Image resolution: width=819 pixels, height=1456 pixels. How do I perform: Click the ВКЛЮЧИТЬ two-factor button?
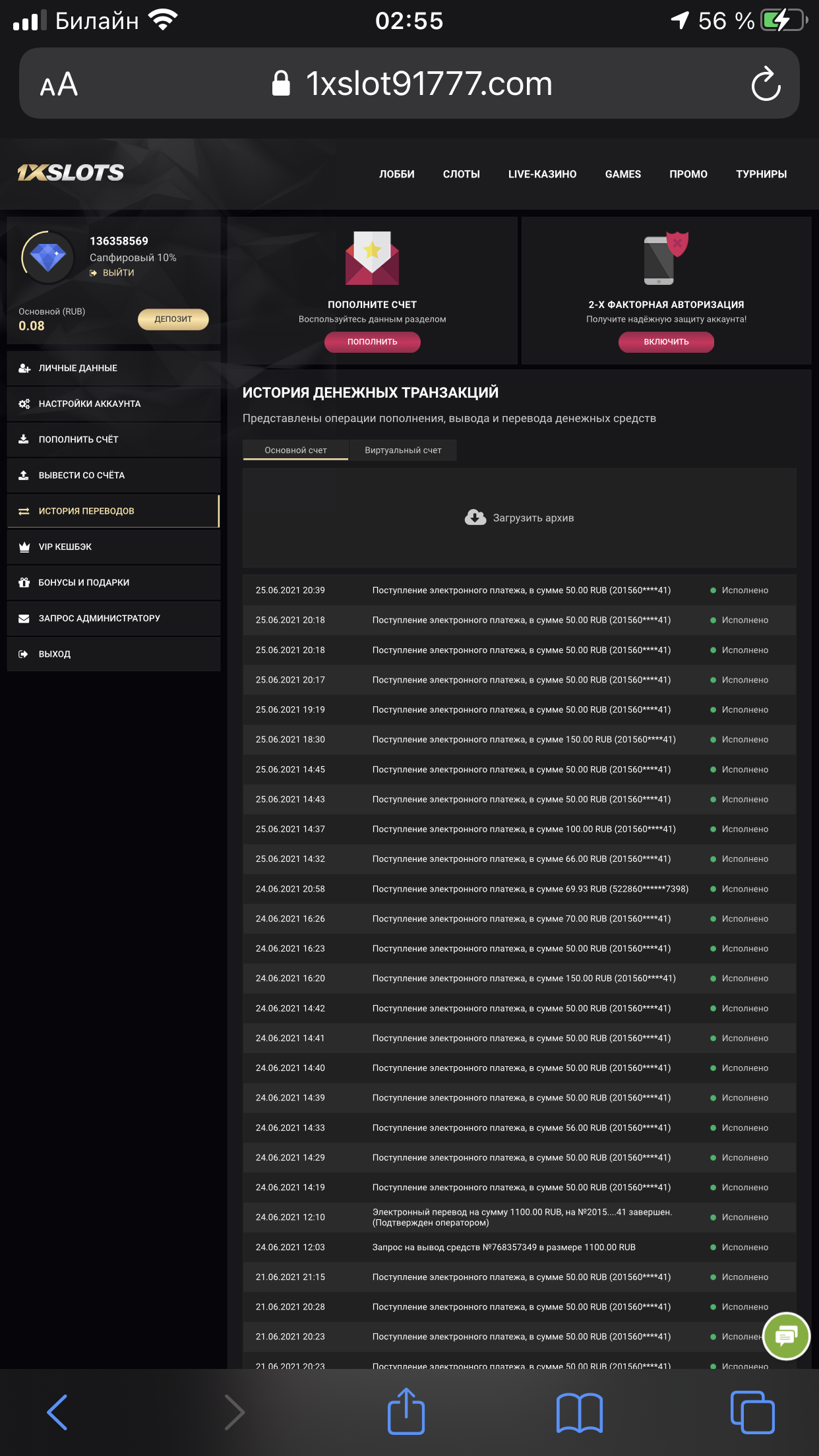(x=666, y=342)
